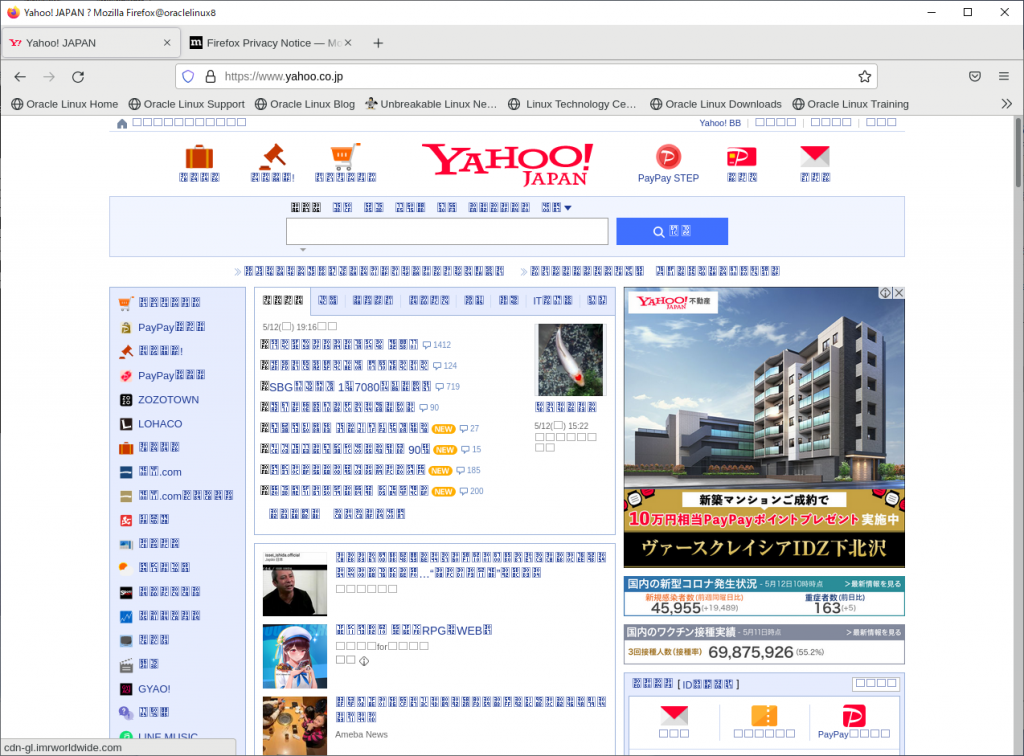Open comments count 185 on headline
The height and width of the screenshot is (756, 1024).
pyautogui.click(x=468, y=470)
